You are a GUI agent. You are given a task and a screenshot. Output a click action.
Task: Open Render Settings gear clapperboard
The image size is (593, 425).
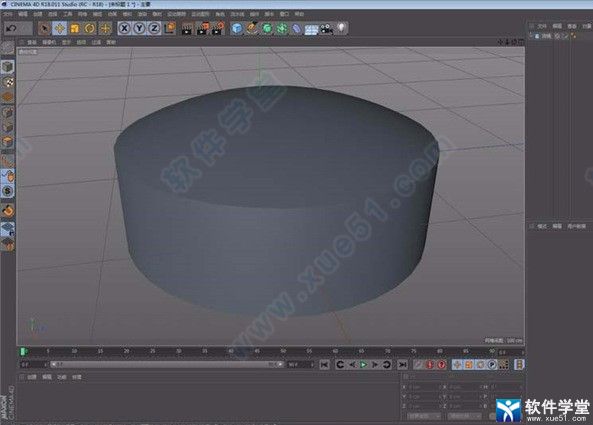pyautogui.click(x=217, y=28)
